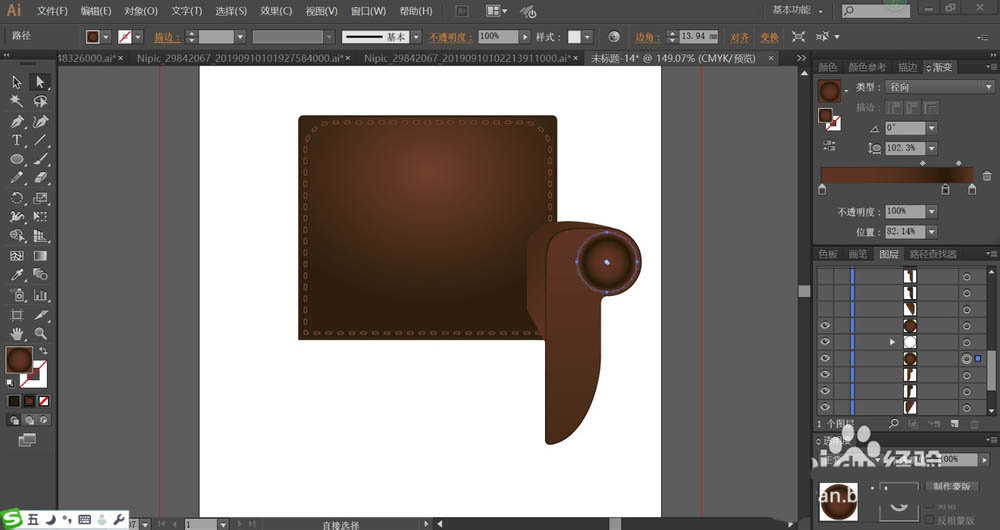Switch to the 颜色参考 panel tab
1000x530 pixels.
coord(867,67)
